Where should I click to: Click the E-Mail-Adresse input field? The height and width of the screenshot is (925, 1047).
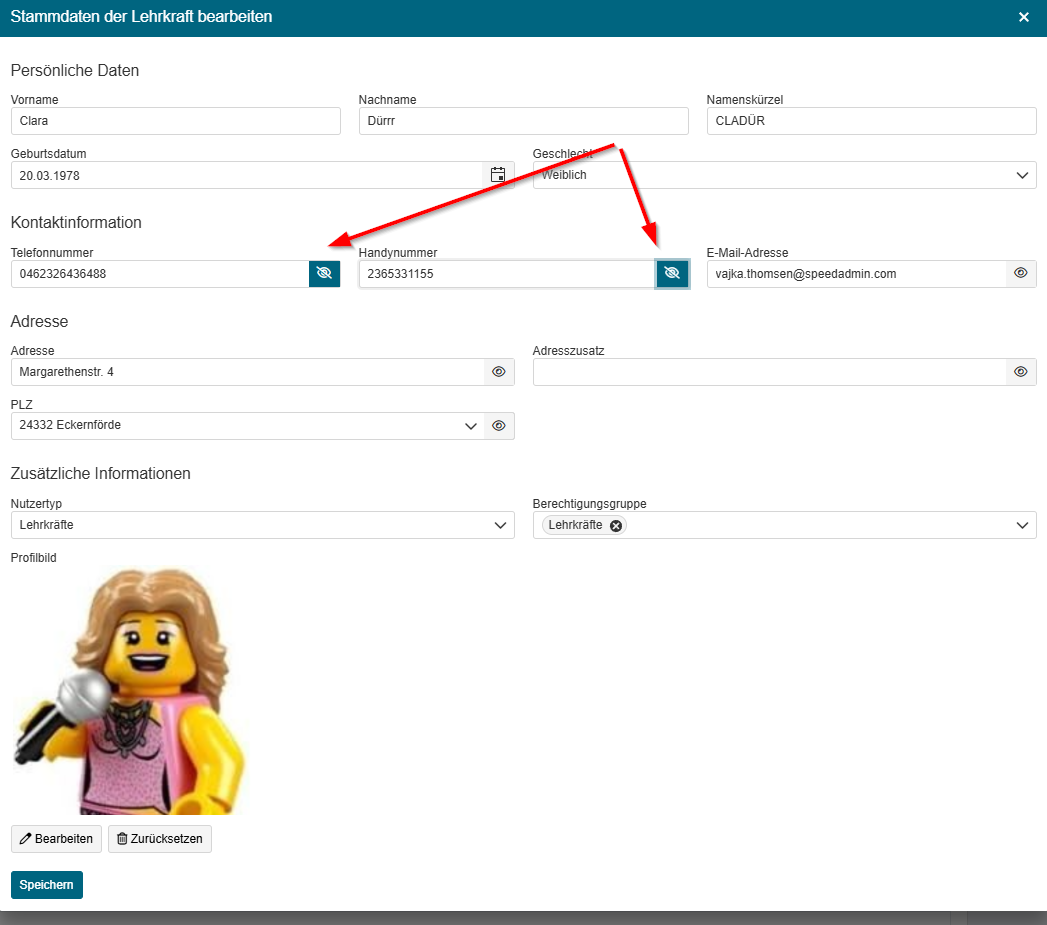857,274
